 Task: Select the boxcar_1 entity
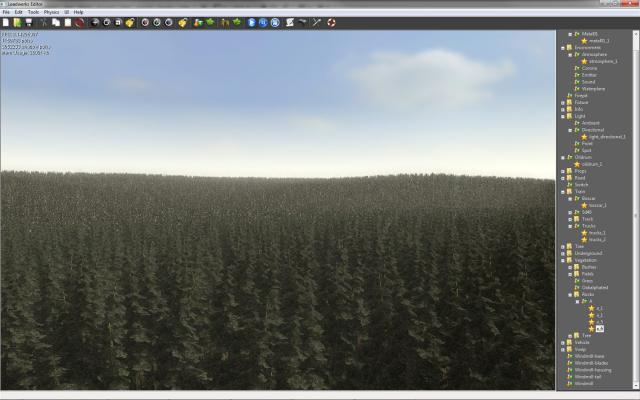point(598,205)
